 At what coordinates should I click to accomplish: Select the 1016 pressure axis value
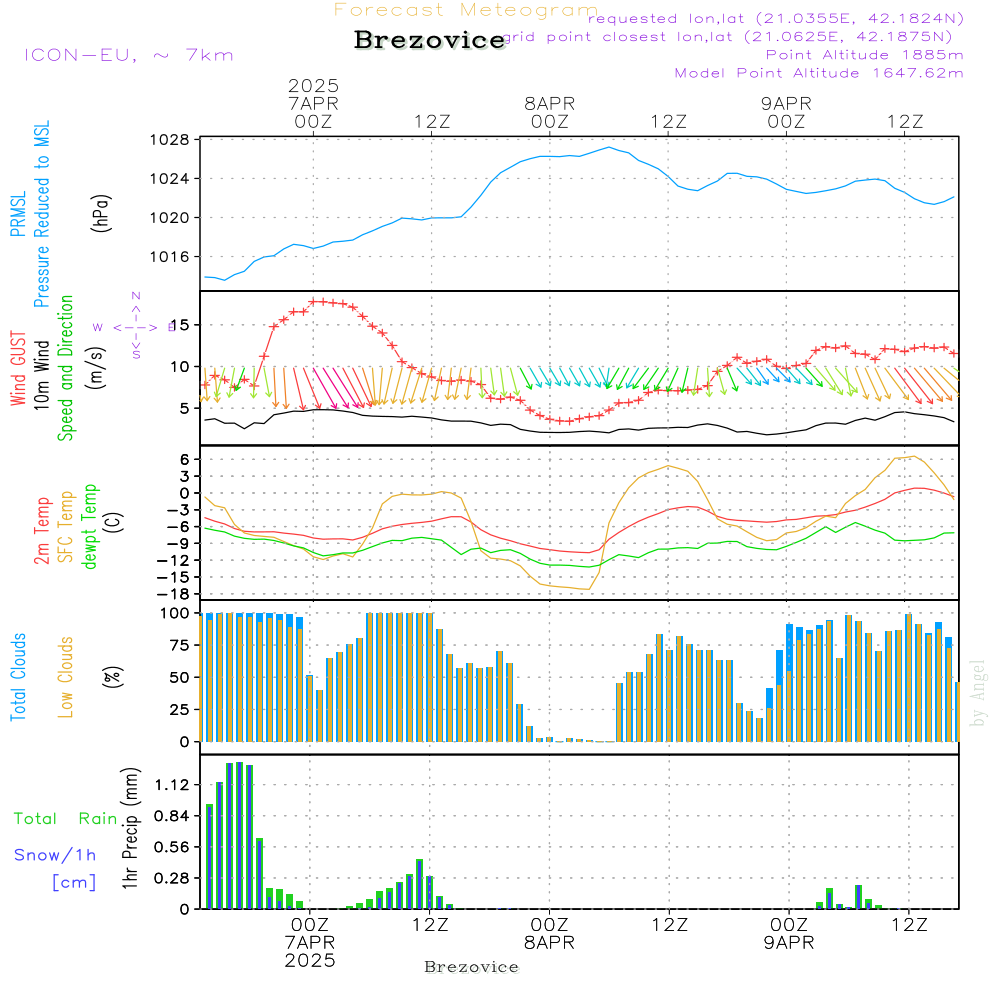pyautogui.click(x=170, y=256)
